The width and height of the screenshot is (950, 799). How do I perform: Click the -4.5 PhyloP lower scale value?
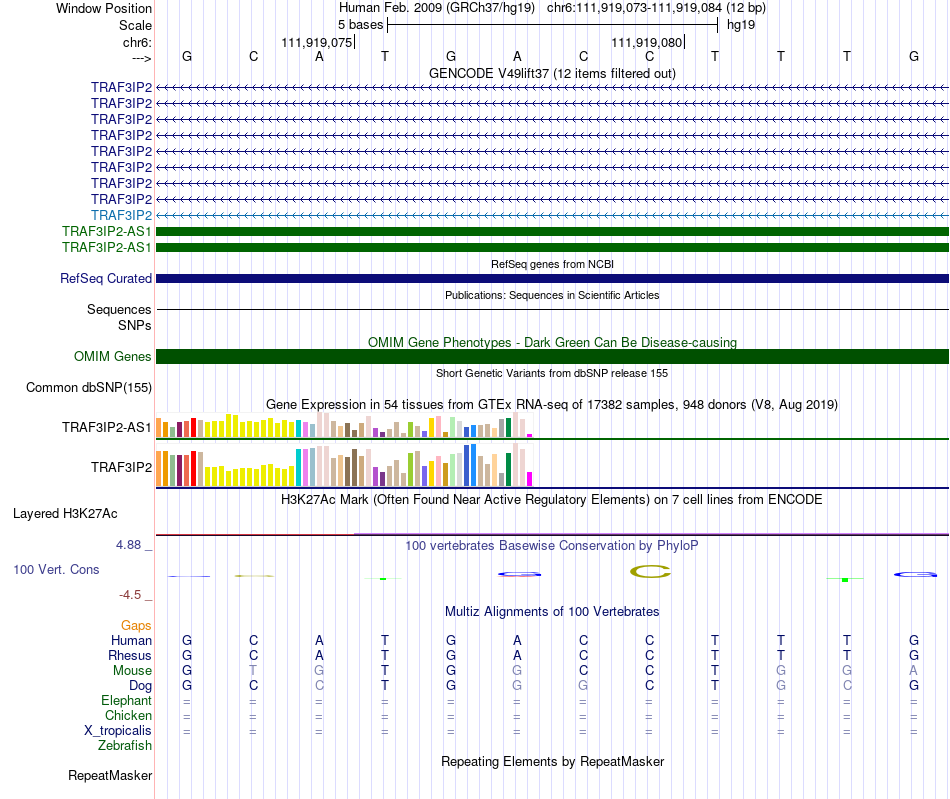coord(130,595)
